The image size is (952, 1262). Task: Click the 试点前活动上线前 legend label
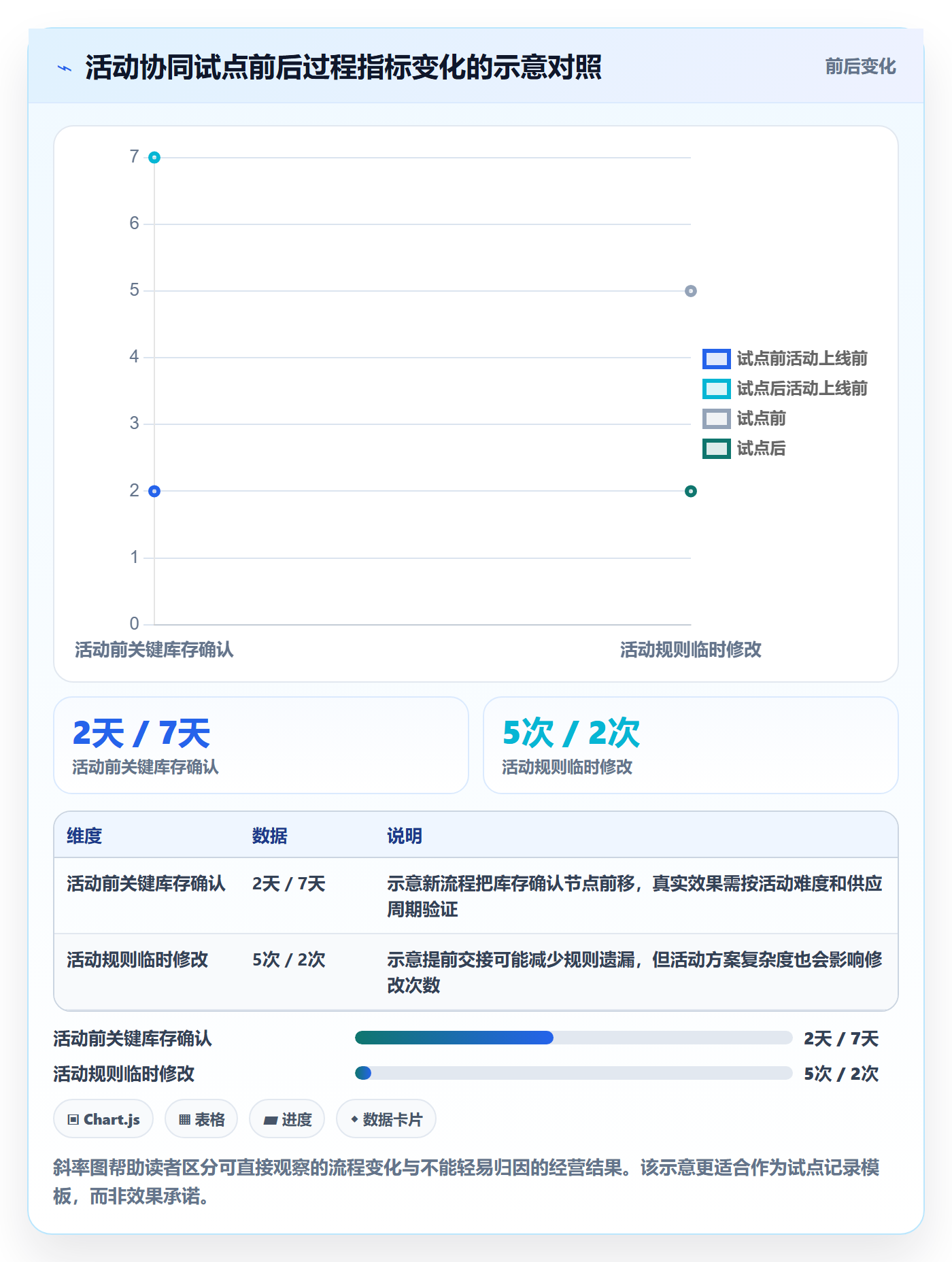point(802,358)
